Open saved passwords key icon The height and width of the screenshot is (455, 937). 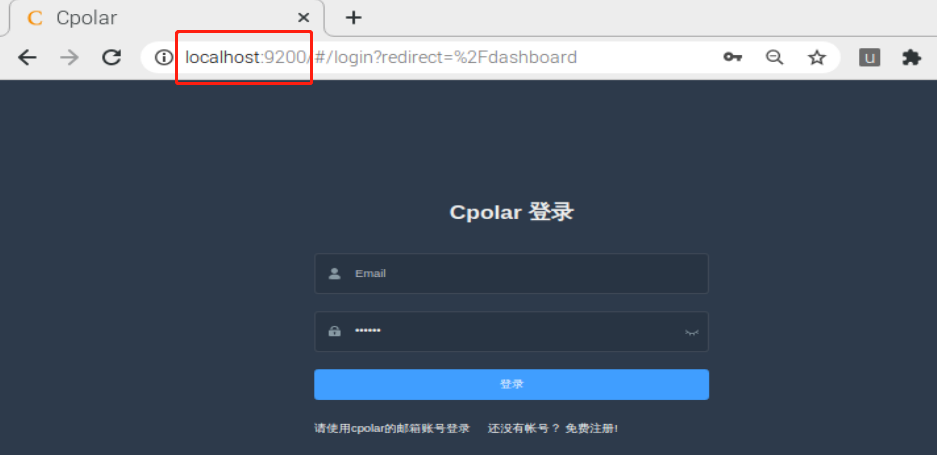[x=733, y=57]
